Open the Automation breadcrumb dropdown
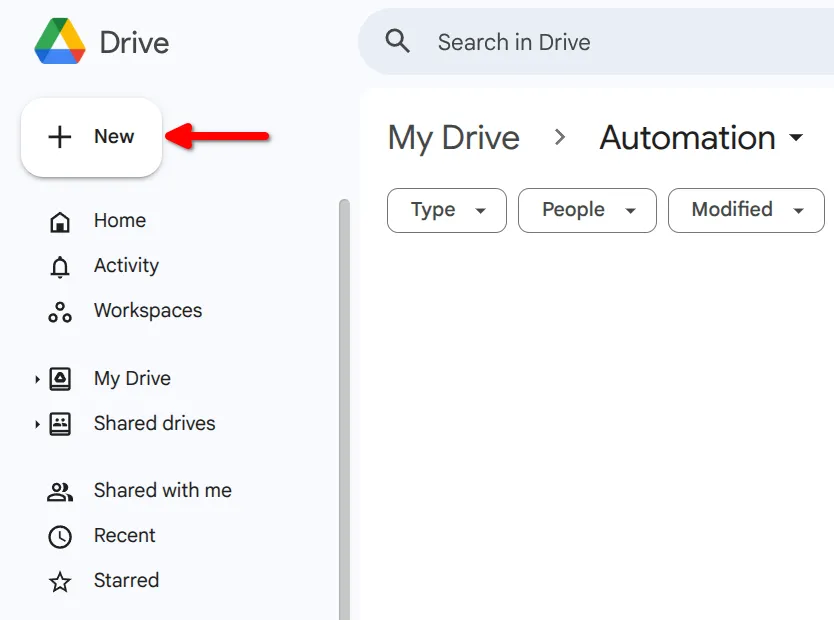The height and width of the screenshot is (620, 834). coord(796,138)
